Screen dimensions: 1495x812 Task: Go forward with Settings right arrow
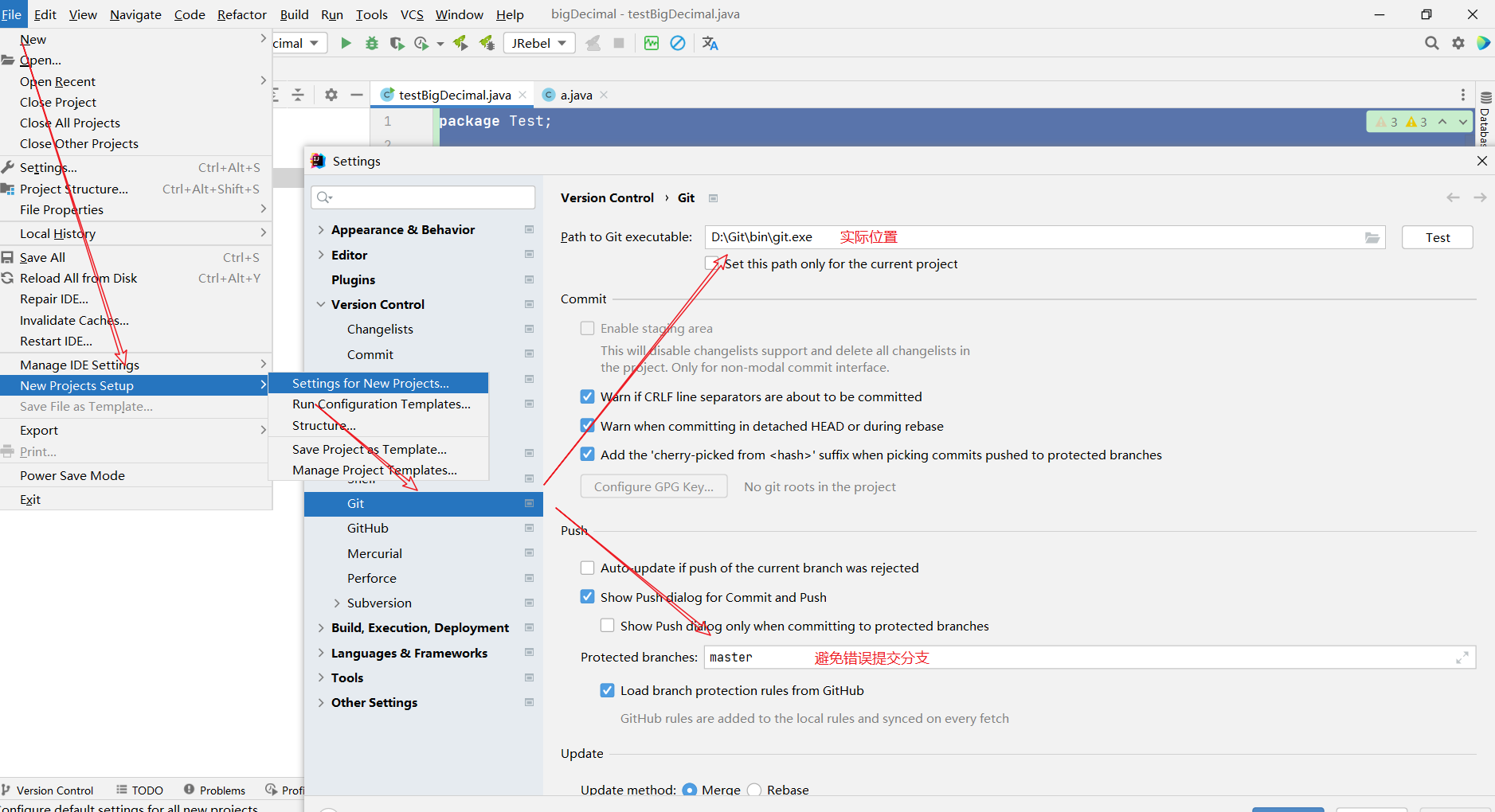[x=1480, y=197]
